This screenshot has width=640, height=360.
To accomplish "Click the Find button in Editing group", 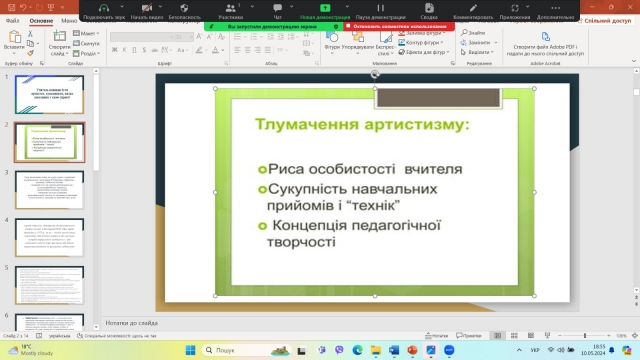I will [473, 33].
